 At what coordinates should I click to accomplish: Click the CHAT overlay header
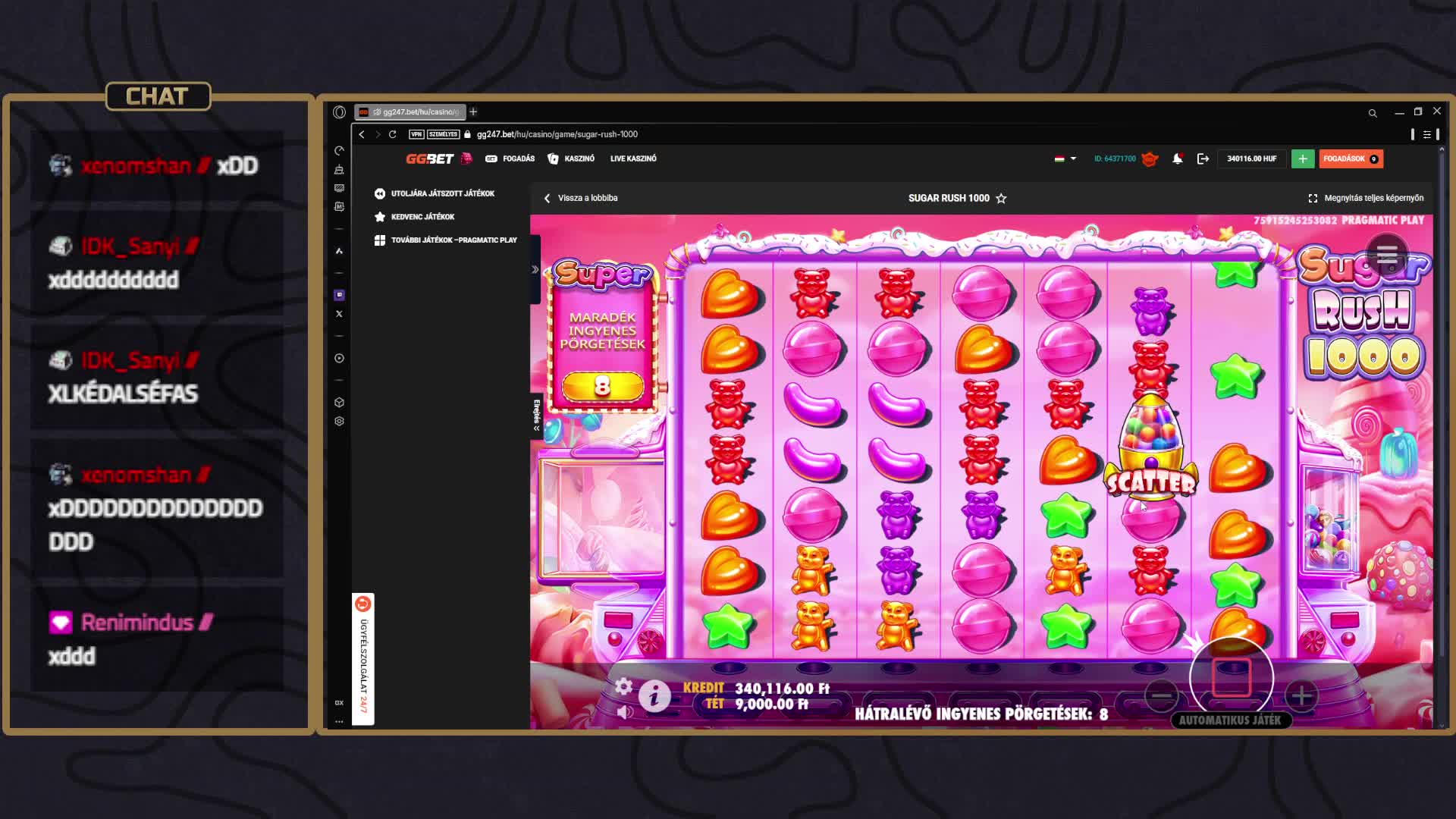pos(158,96)
